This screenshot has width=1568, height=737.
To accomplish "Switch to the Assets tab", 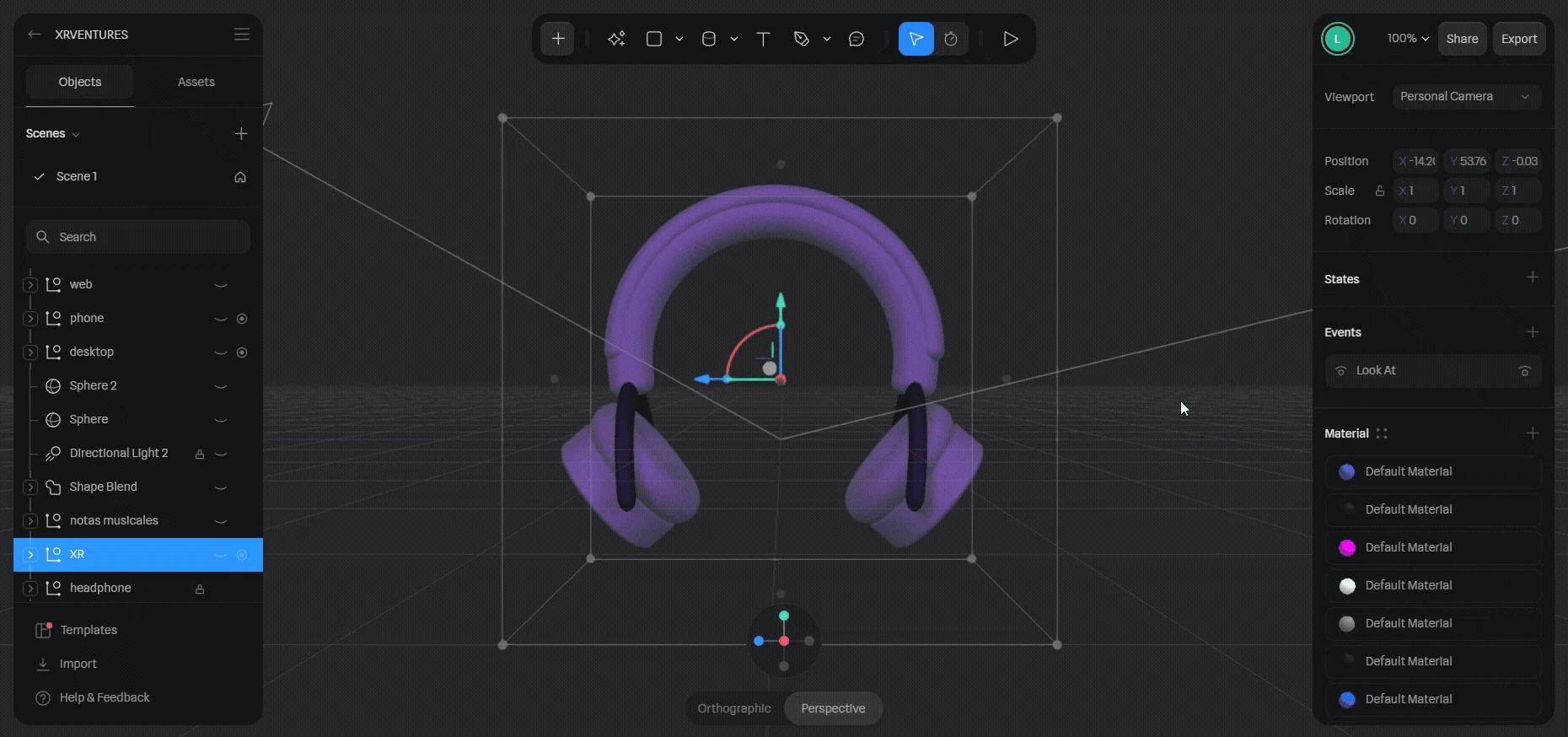I will (x=196, y=82).
